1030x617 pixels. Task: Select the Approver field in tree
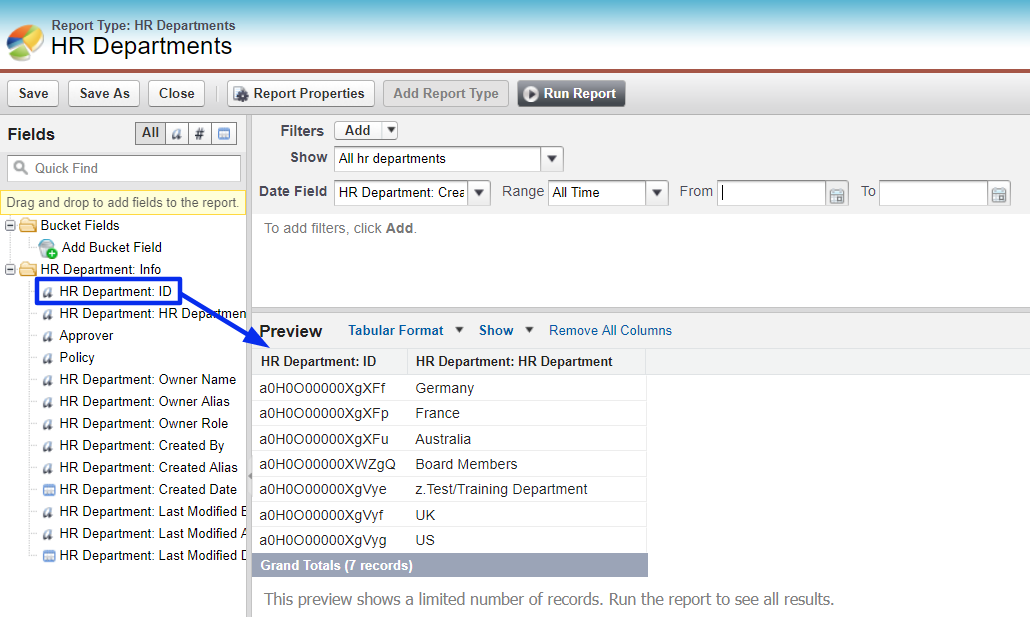86,335
